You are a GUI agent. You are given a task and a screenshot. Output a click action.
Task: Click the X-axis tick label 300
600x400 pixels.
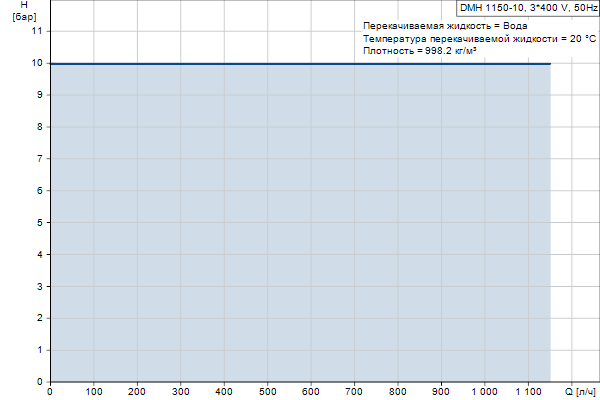click(x=181, y=391)
